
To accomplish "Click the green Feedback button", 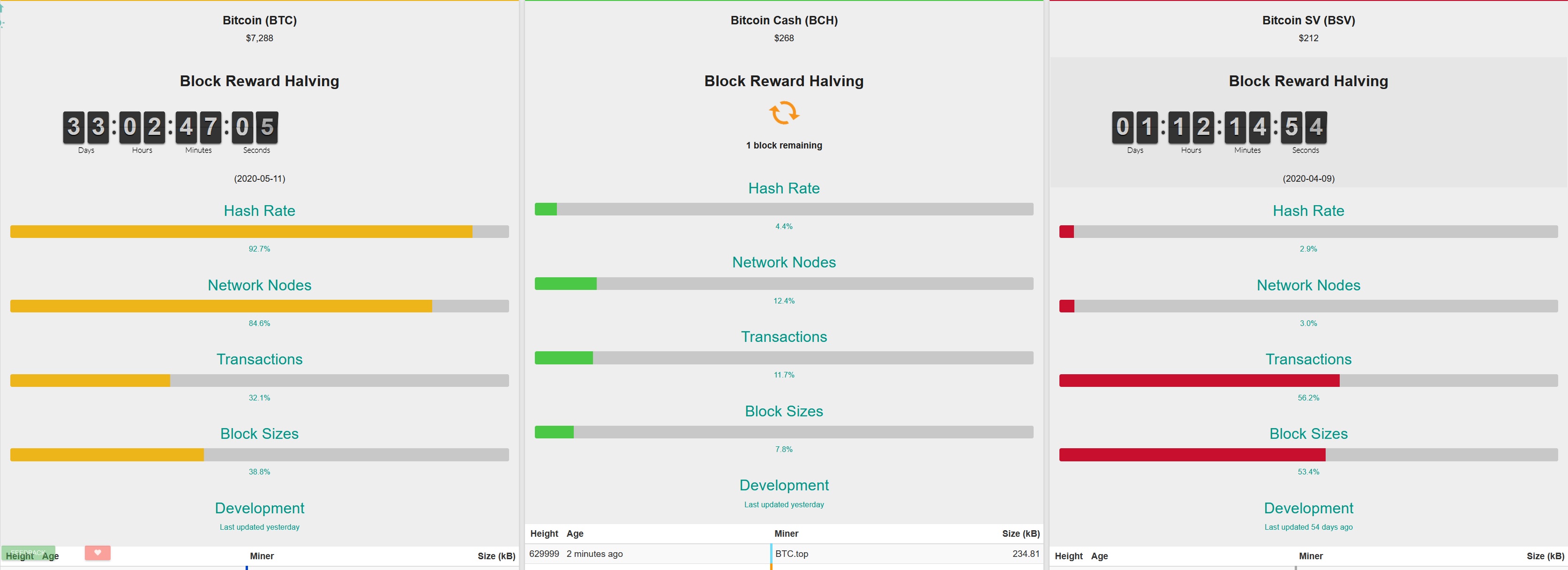I will tap(28, 552).
